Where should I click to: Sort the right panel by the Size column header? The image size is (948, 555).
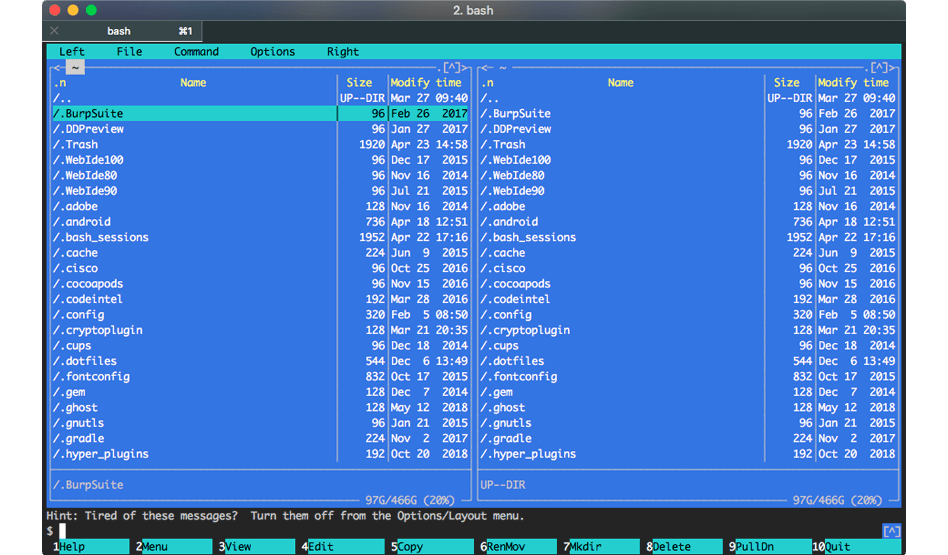click(786, 83)
